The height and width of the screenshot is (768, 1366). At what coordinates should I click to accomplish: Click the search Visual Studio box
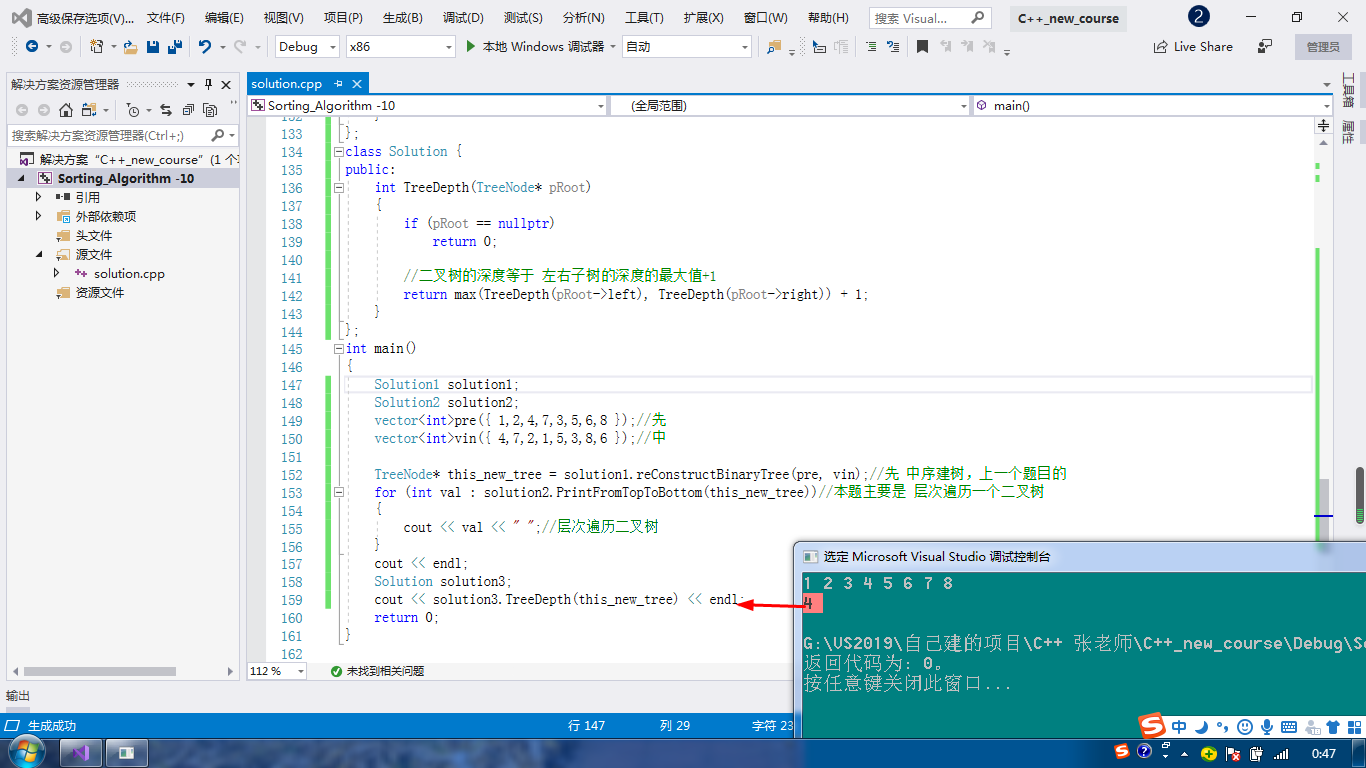pyautogui.click(x=930, y=18)
